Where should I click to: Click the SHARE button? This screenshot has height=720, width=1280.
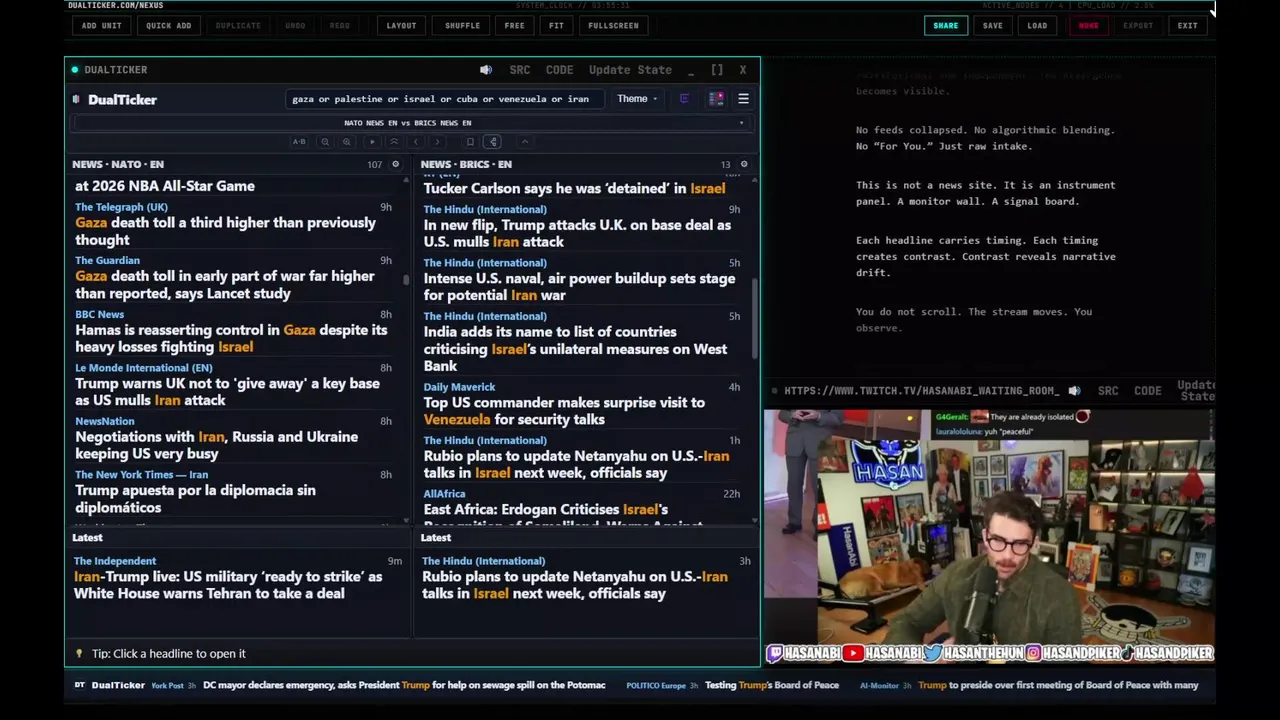[x=946, y=26]
